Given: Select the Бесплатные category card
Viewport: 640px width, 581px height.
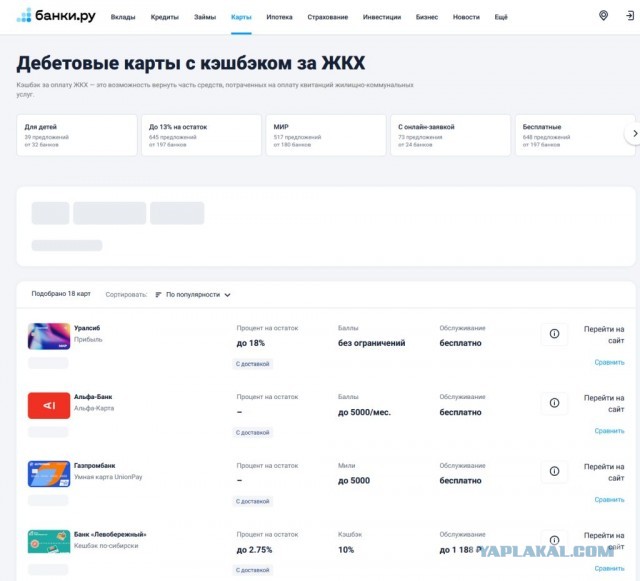Looking at the screenshot, I should 575,135.
